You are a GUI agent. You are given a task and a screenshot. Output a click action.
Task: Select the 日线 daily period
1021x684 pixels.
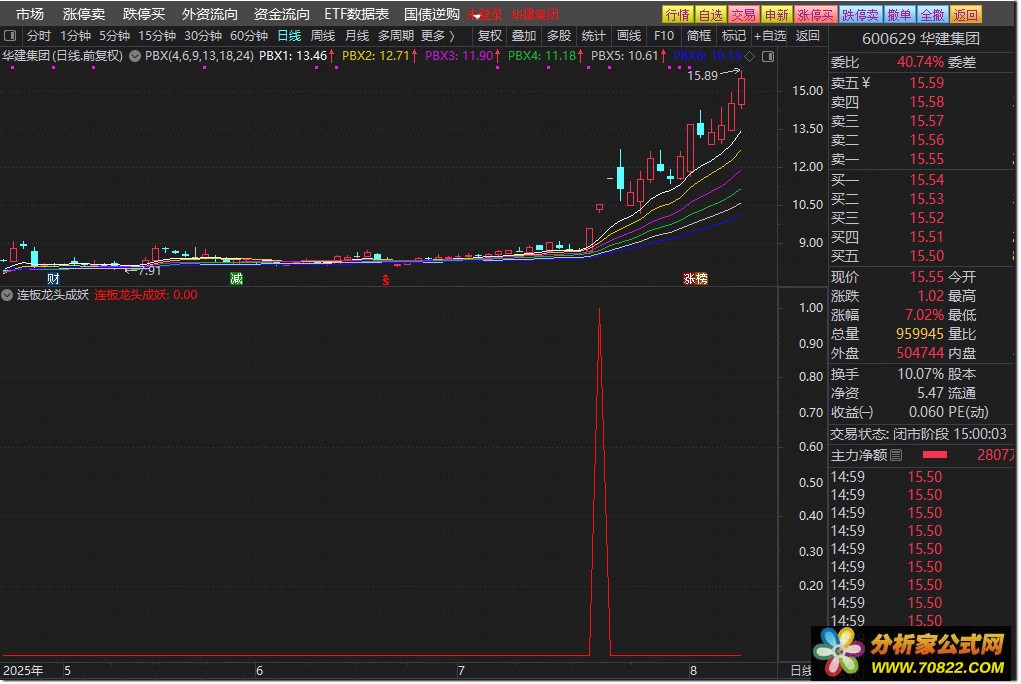click(289, 36)
